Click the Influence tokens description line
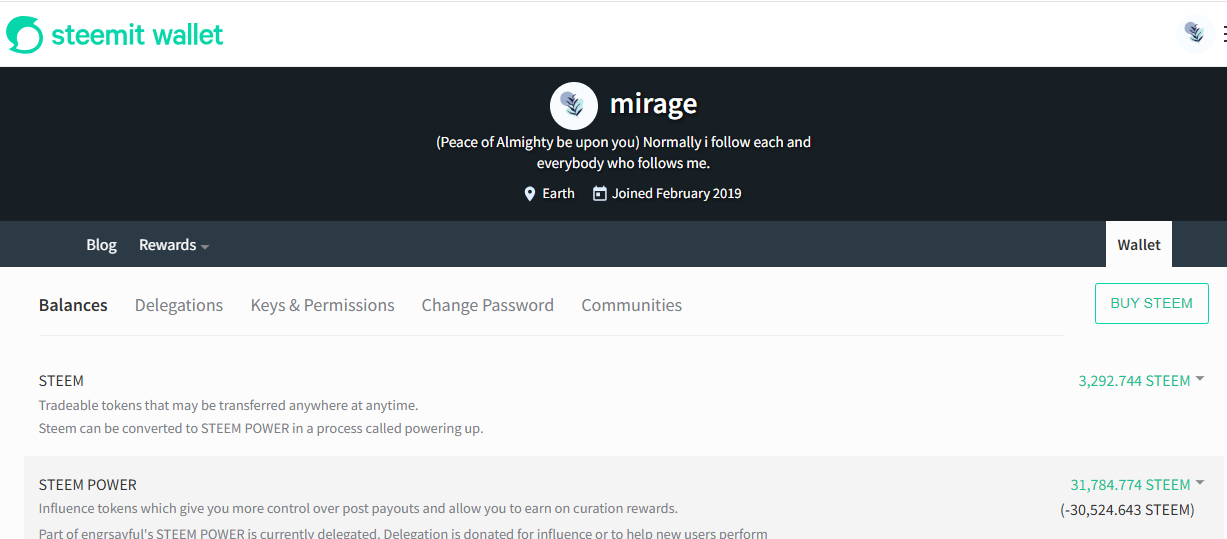The image size is (1227, 539). point(358,509)
